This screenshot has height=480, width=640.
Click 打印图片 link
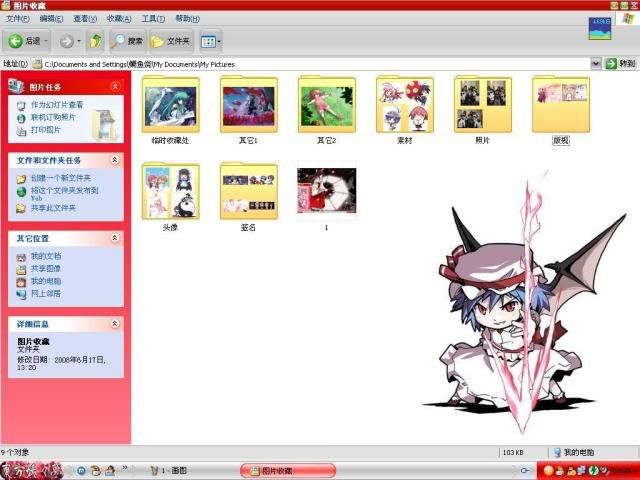(46, 130)
